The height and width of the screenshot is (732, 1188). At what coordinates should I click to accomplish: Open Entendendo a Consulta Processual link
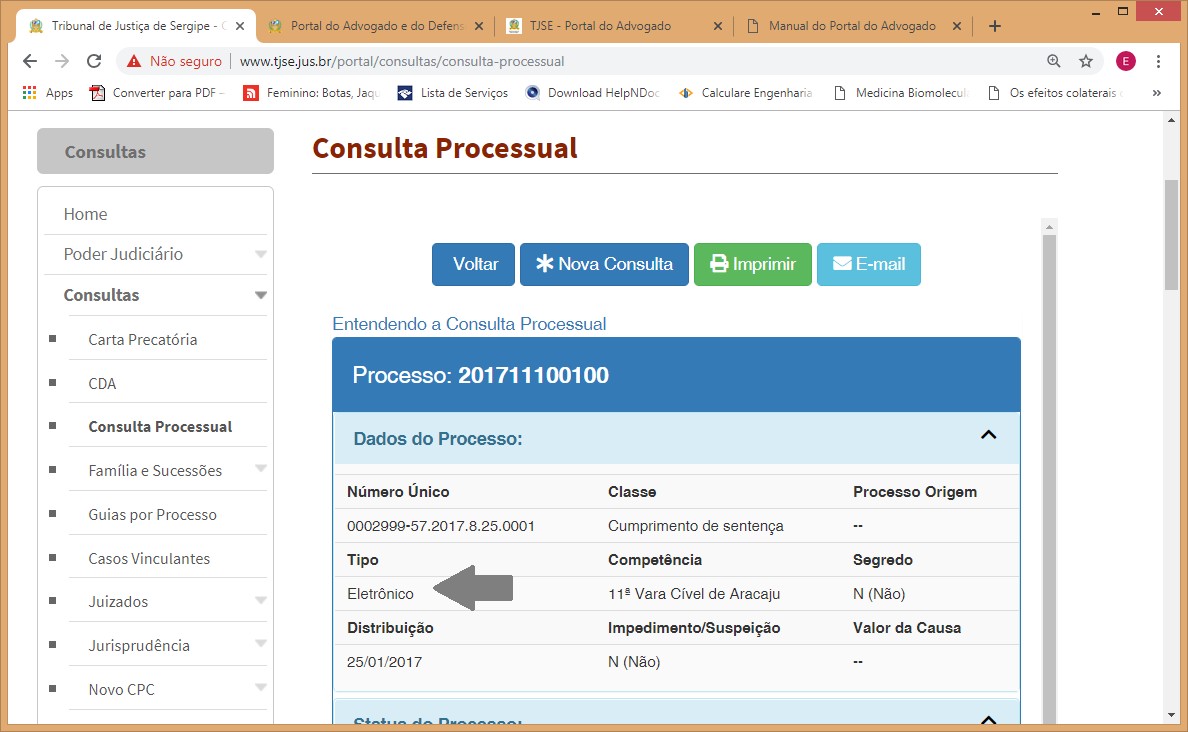click(469, 324)
